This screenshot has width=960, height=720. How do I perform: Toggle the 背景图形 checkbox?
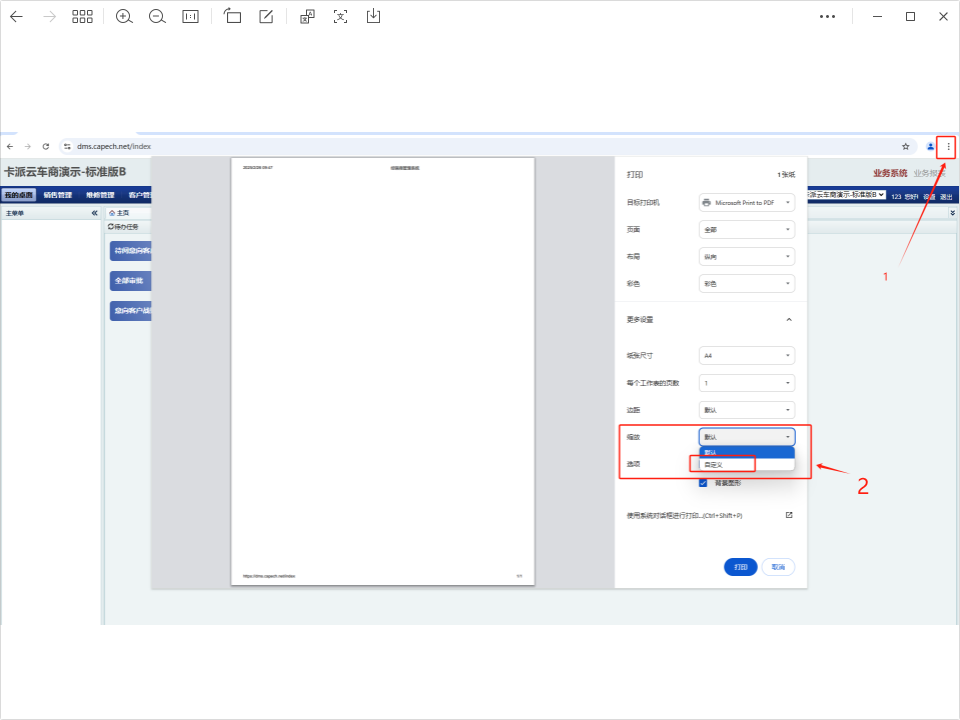(703, 483)
